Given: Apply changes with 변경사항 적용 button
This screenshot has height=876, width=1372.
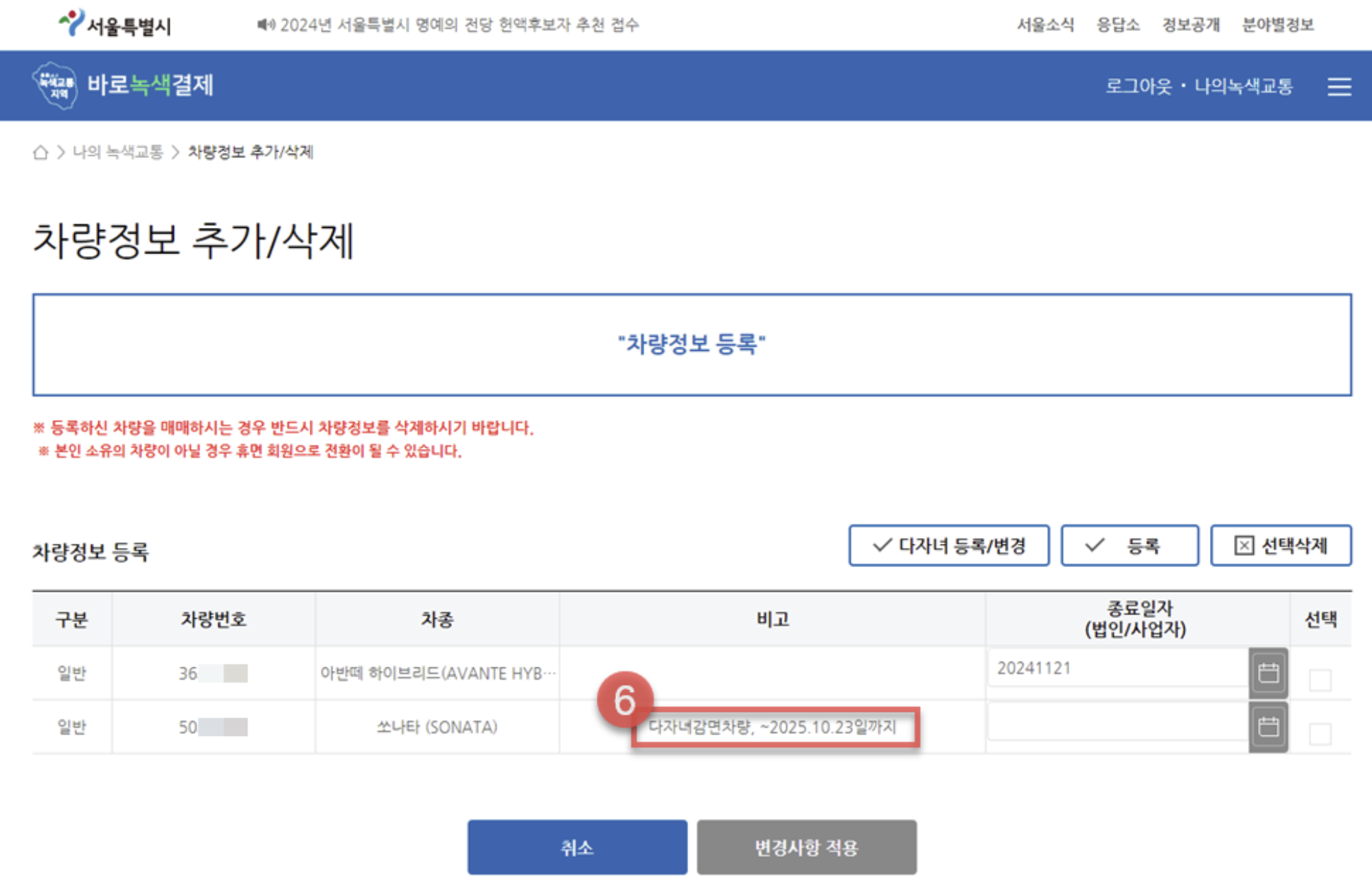Looking at the screenshot, I should point(807,846).
